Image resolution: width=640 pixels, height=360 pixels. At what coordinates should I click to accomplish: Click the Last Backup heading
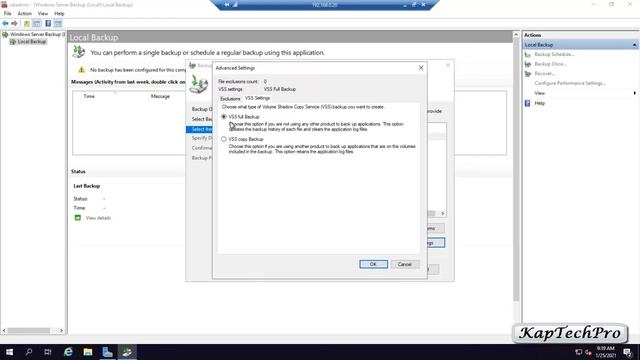[87, 186]
